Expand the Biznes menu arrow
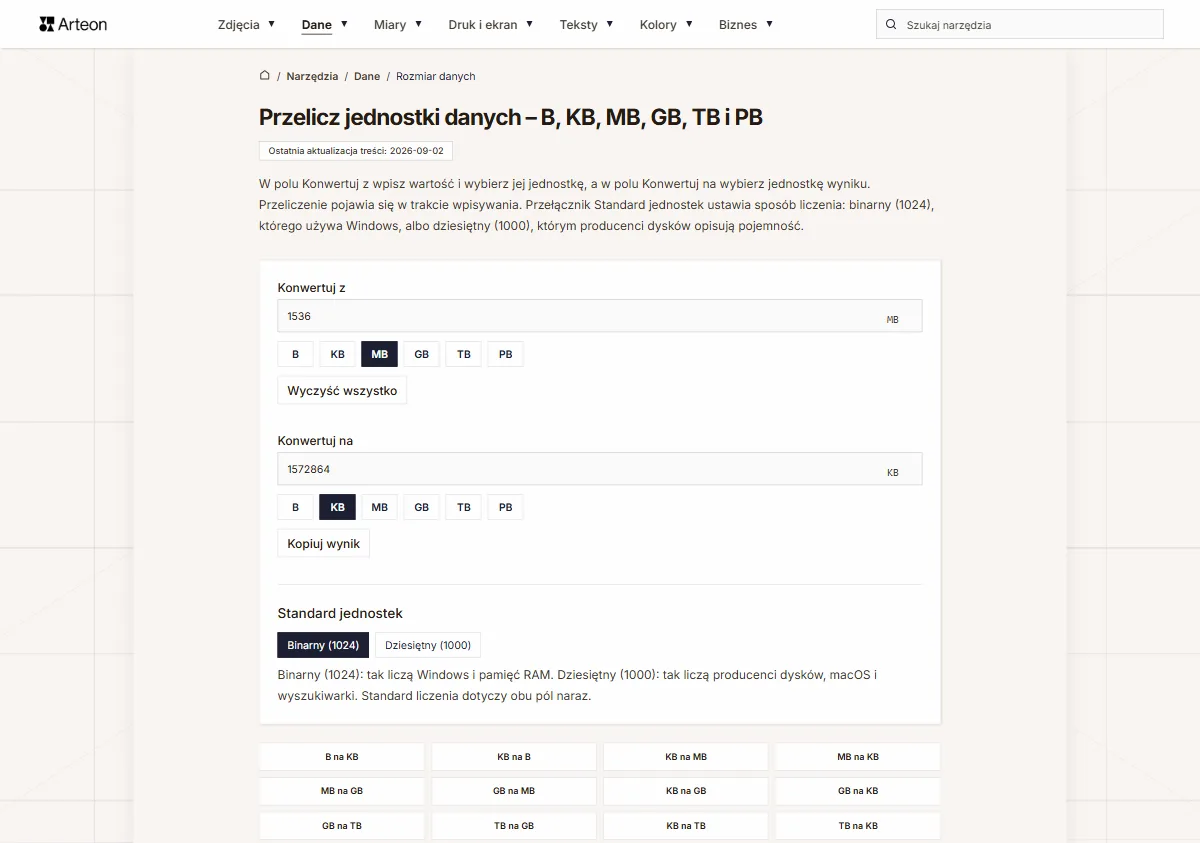The height and width of the screenshot is (843, 1200). point(769,24)
